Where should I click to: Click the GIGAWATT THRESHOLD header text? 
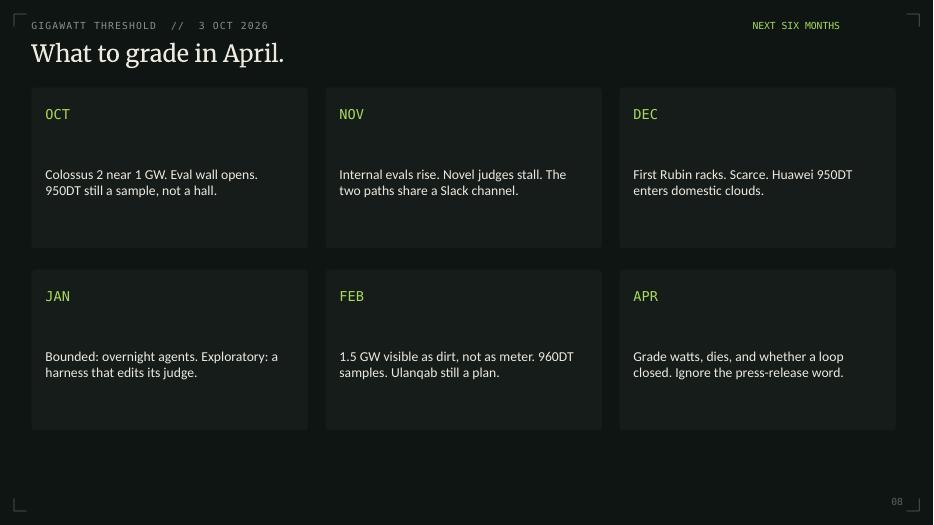click(x=94, y=26)
